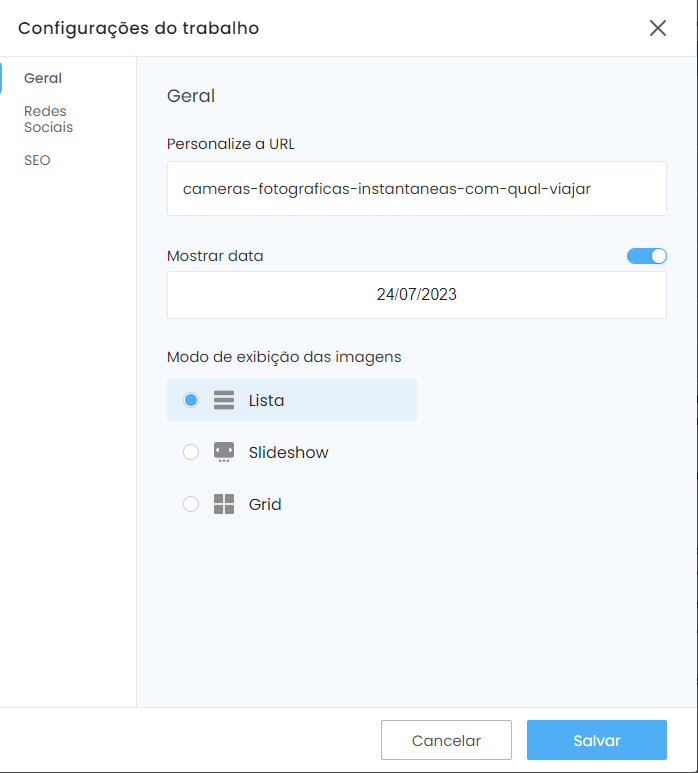
Task: Click the Cancelar button
Action: [x=446, y=740]
